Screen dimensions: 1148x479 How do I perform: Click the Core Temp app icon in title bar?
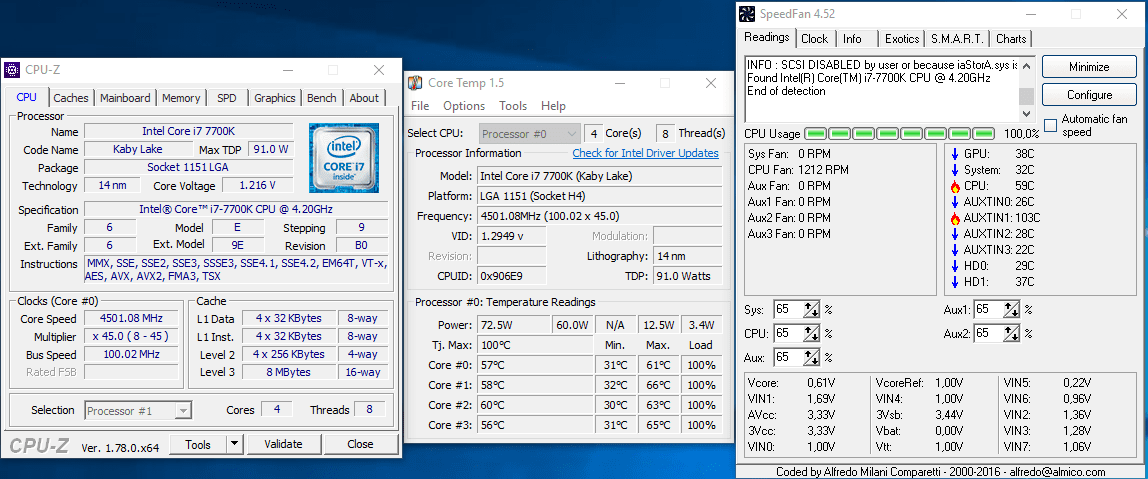(414, 83)
